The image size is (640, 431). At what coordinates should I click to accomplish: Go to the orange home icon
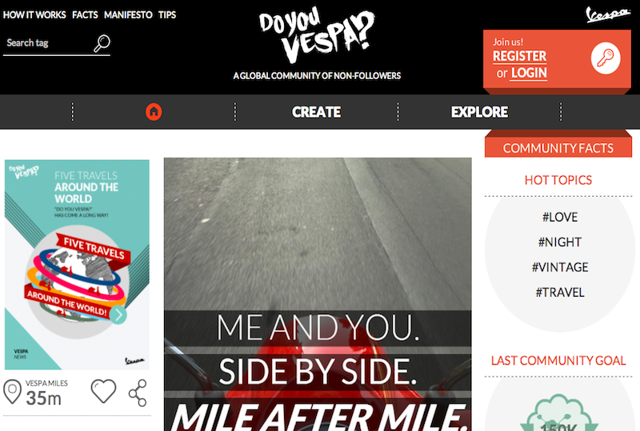pos(154,112)
